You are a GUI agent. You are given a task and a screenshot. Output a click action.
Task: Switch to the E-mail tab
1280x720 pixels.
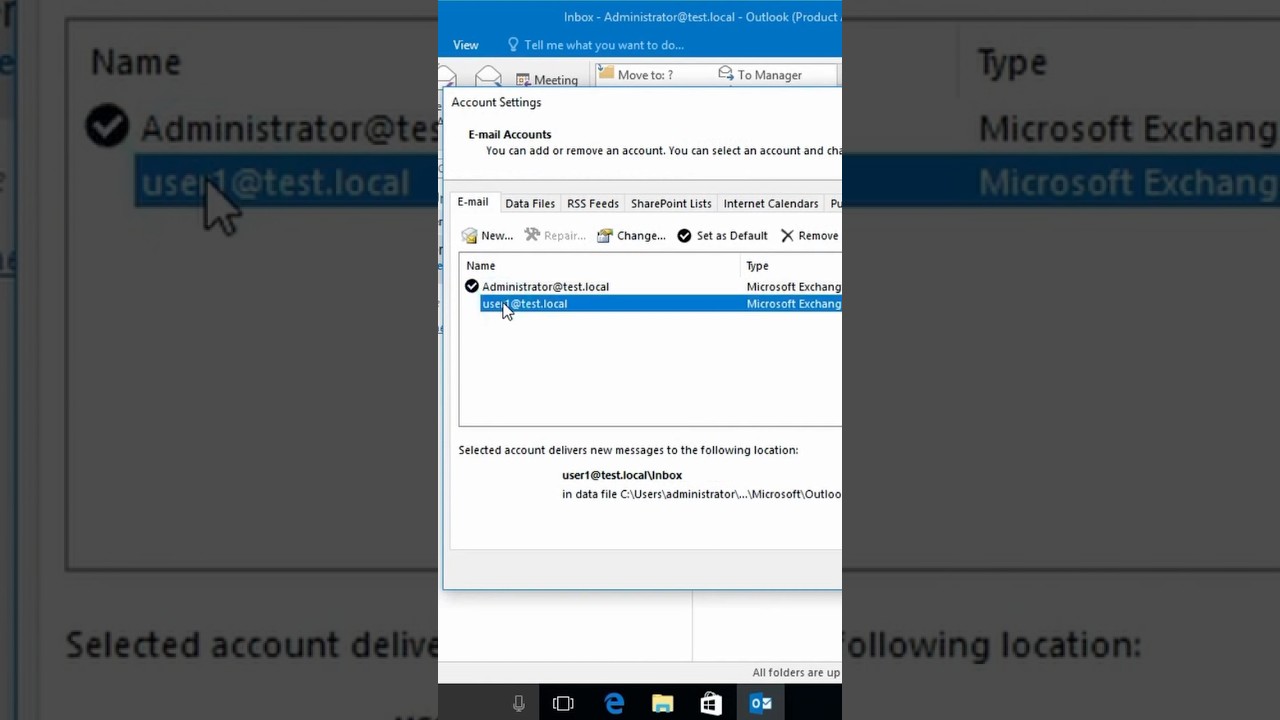[x=473, y=202]
